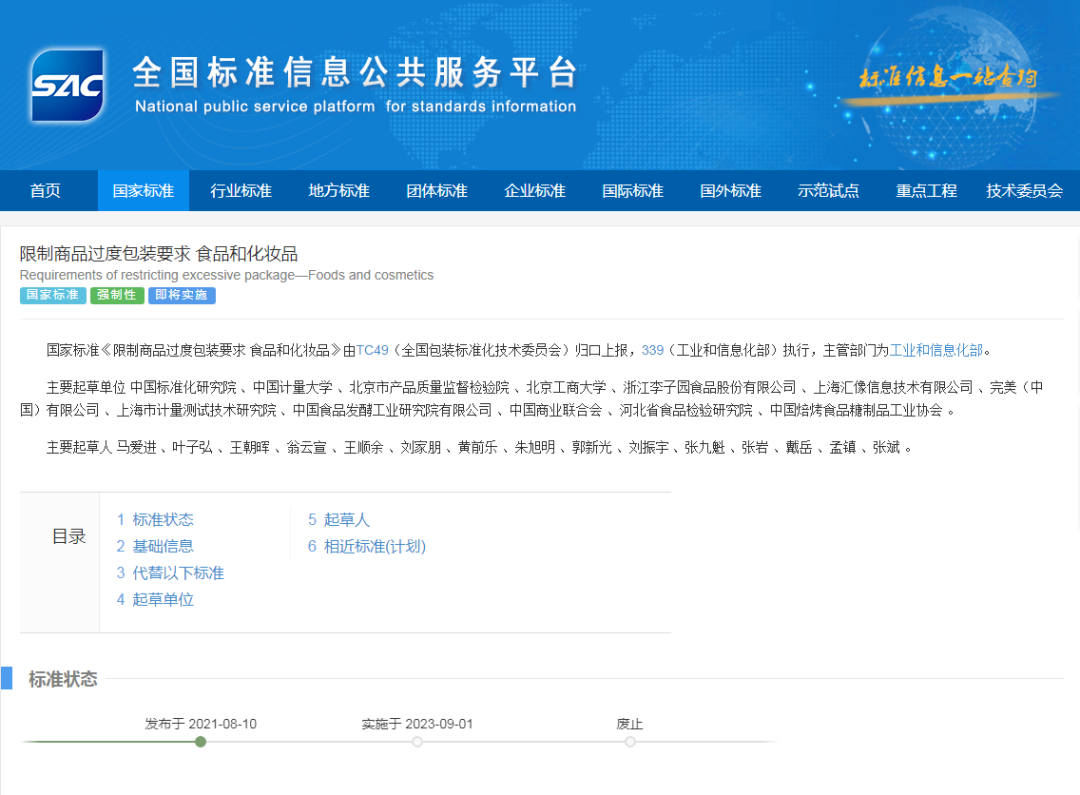Image resolution: width=1080 pixels, height=795 pixels.
Task: Switch to the 国际标准 tab
Action: point(633,190)
